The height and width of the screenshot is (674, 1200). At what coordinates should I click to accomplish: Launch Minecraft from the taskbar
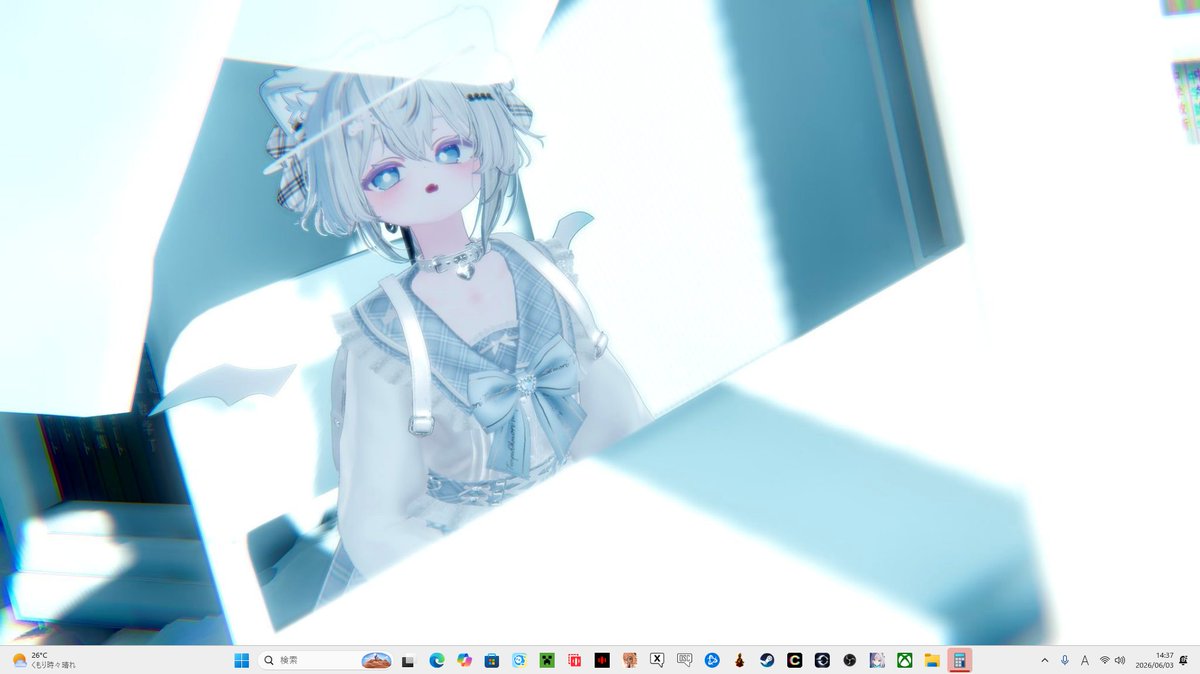(x=547, y=660)
